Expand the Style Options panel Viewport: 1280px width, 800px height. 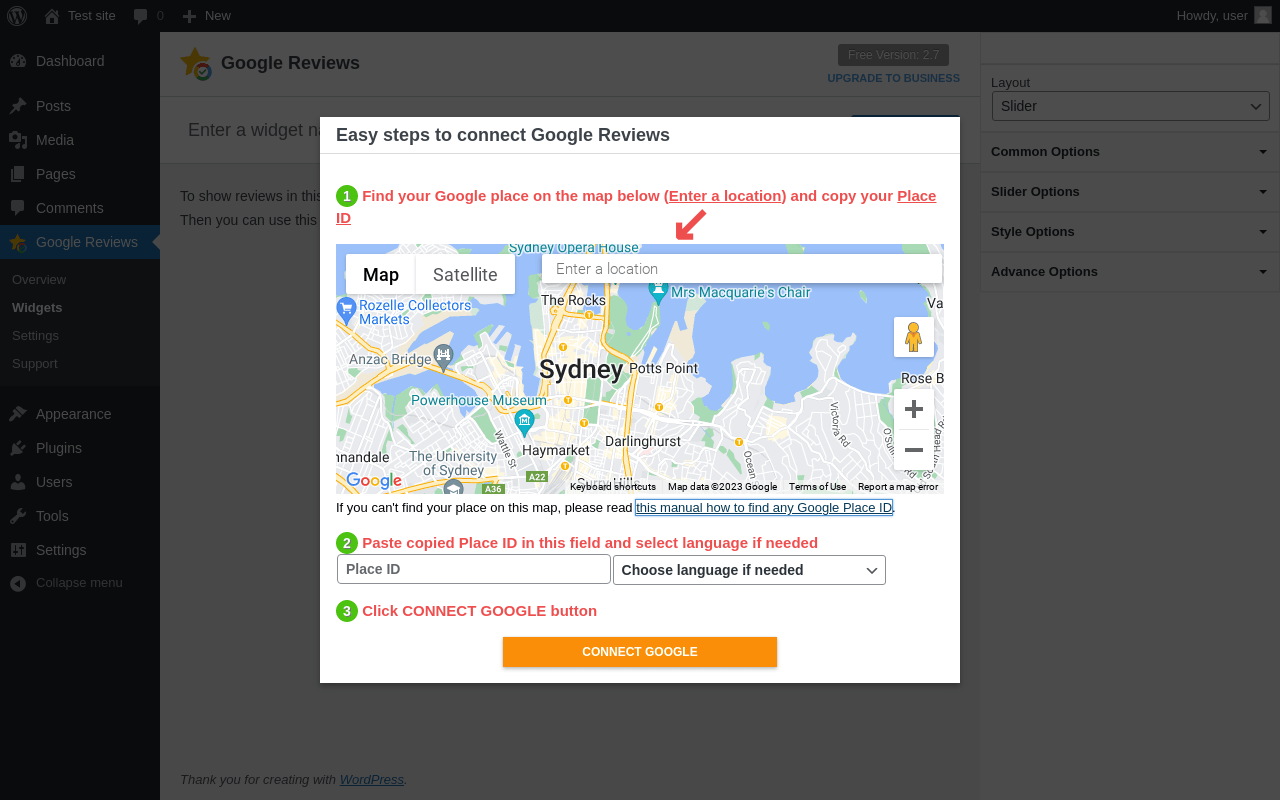pos(1130,232)
